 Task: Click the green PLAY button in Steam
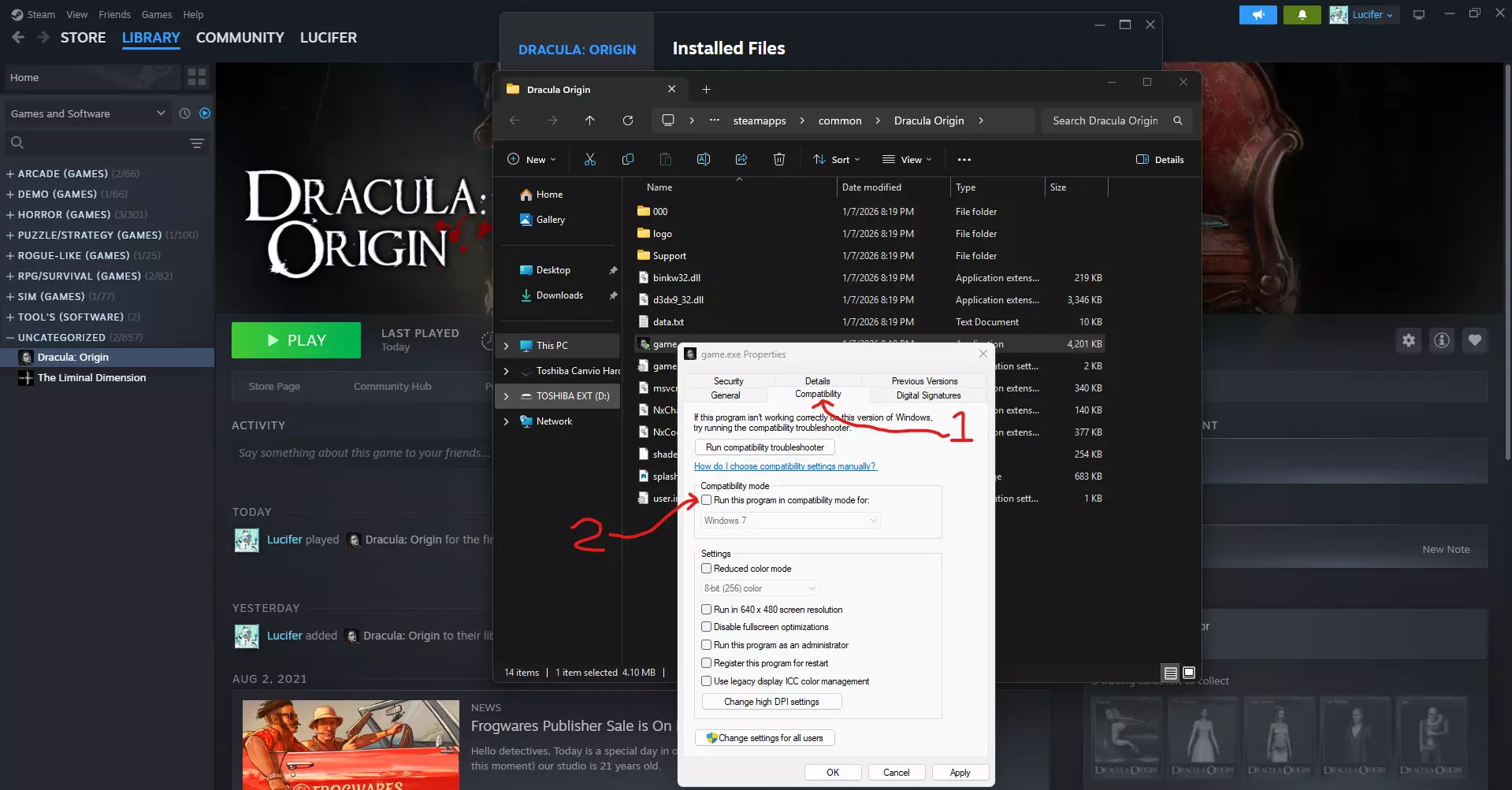[x=296, y=340]
